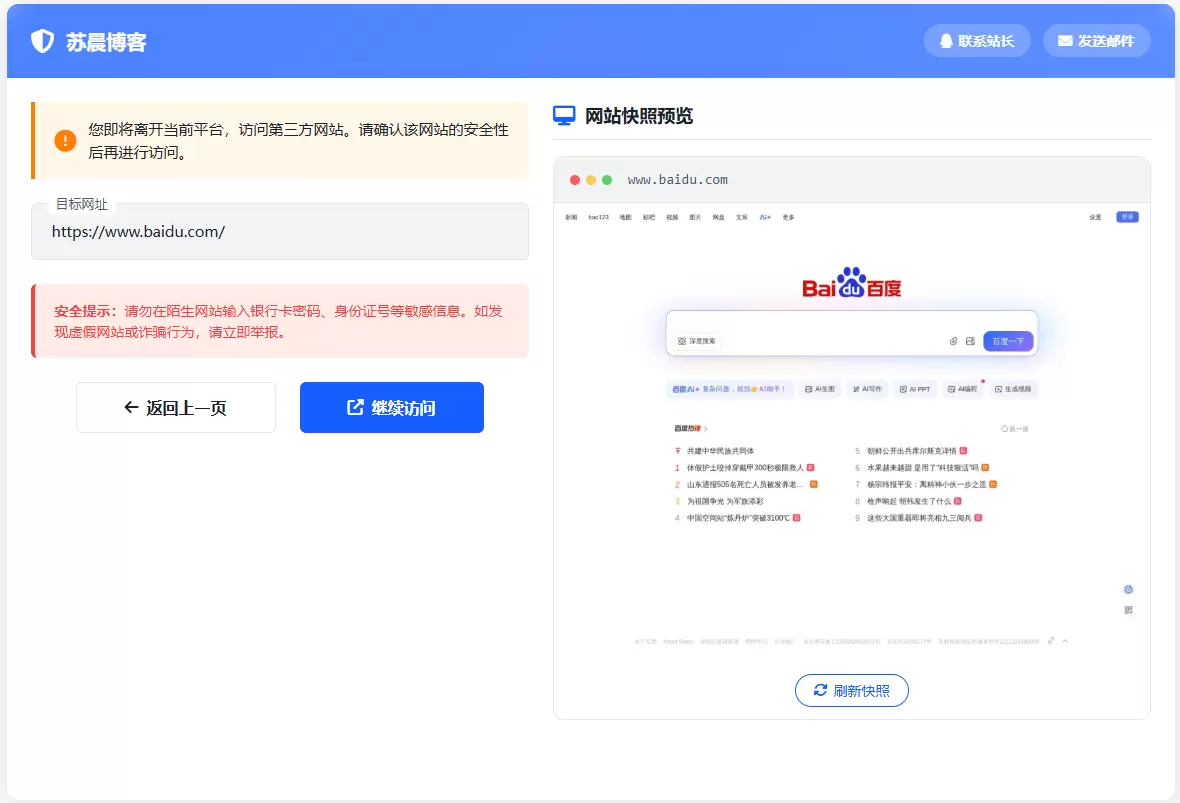Image resolution: width=1180 pixels, height=803 pixels.
Task: Click the monitor icon before 网站快照预览
Action: coord(565,116)
